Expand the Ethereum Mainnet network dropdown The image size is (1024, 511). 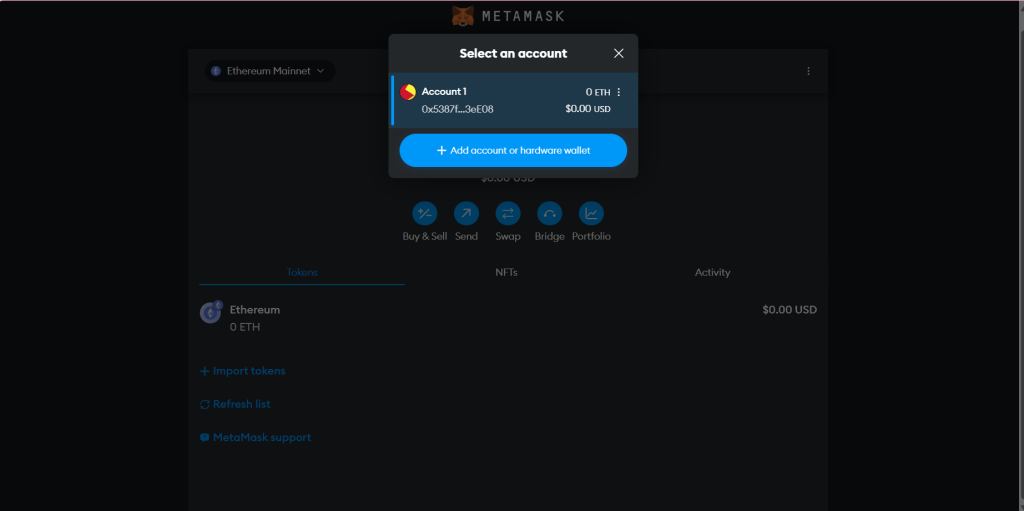pos(270,71)
